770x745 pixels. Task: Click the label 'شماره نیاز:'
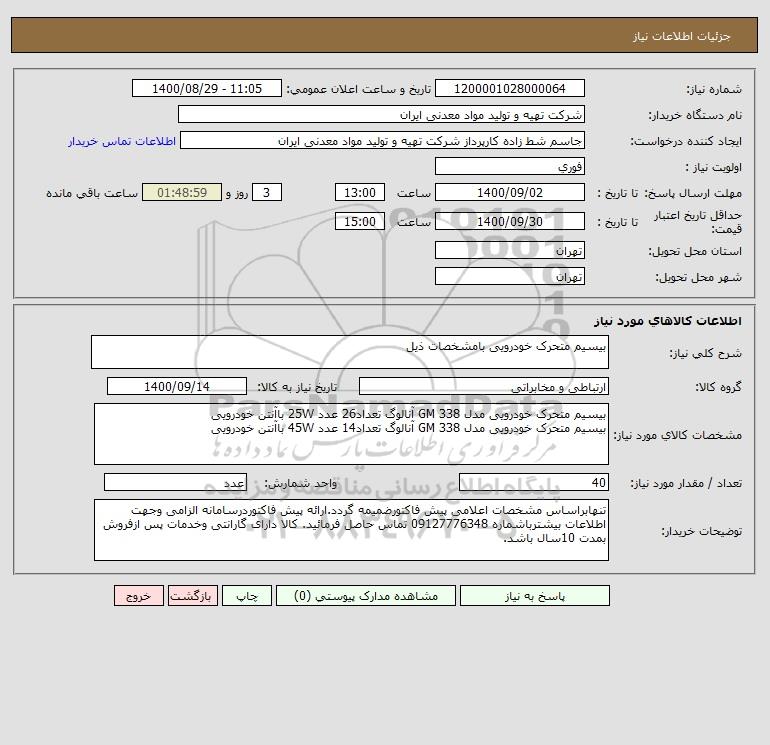coord(714,89)
